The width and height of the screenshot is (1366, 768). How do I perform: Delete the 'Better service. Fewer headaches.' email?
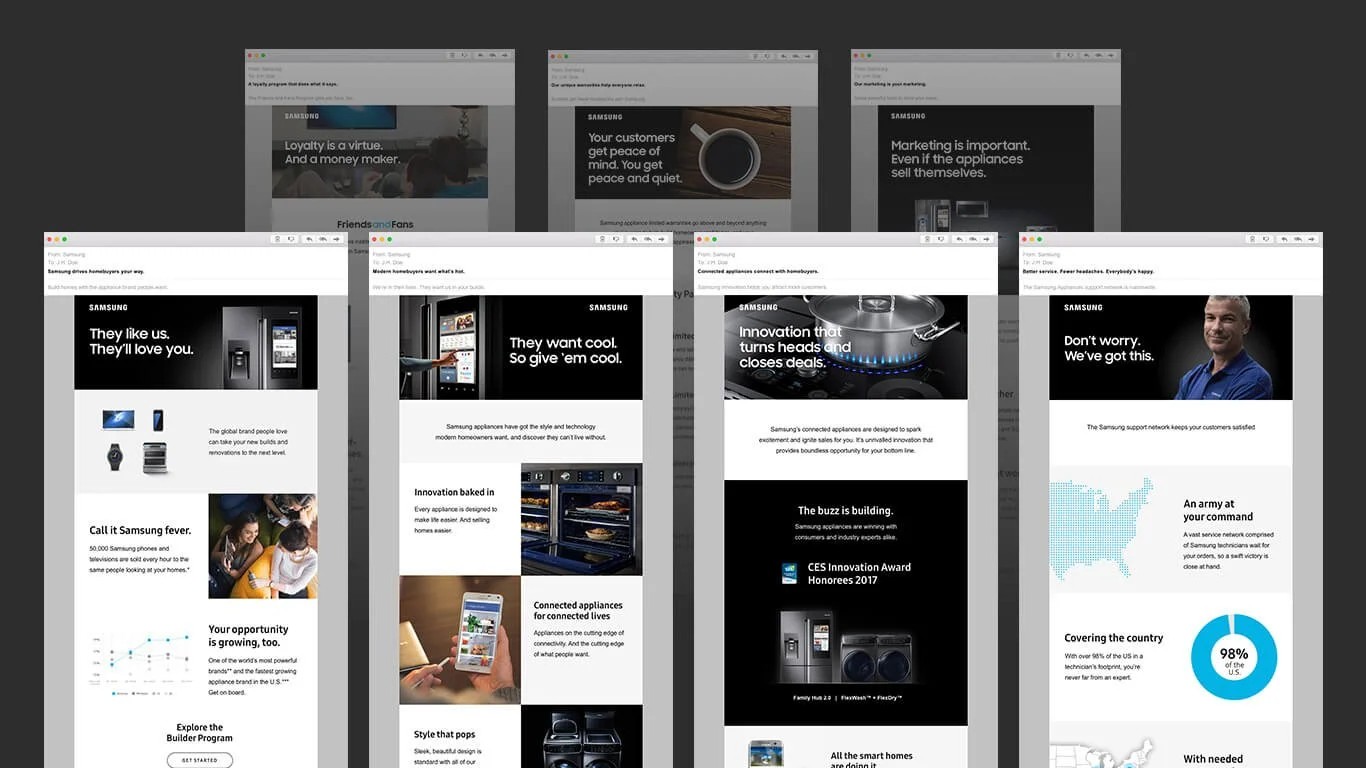coord(1252,239)
